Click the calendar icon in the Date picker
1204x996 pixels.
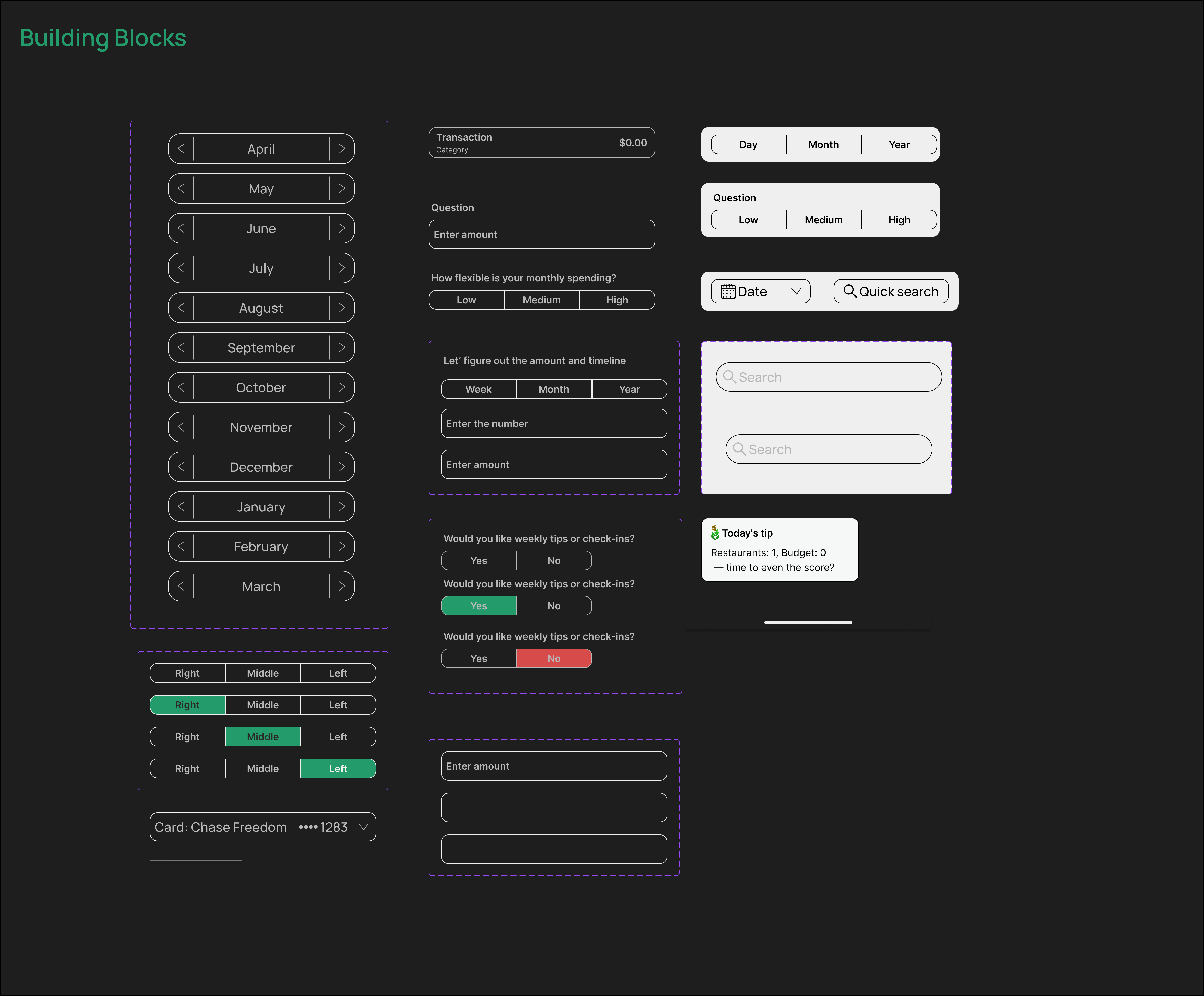728,291
